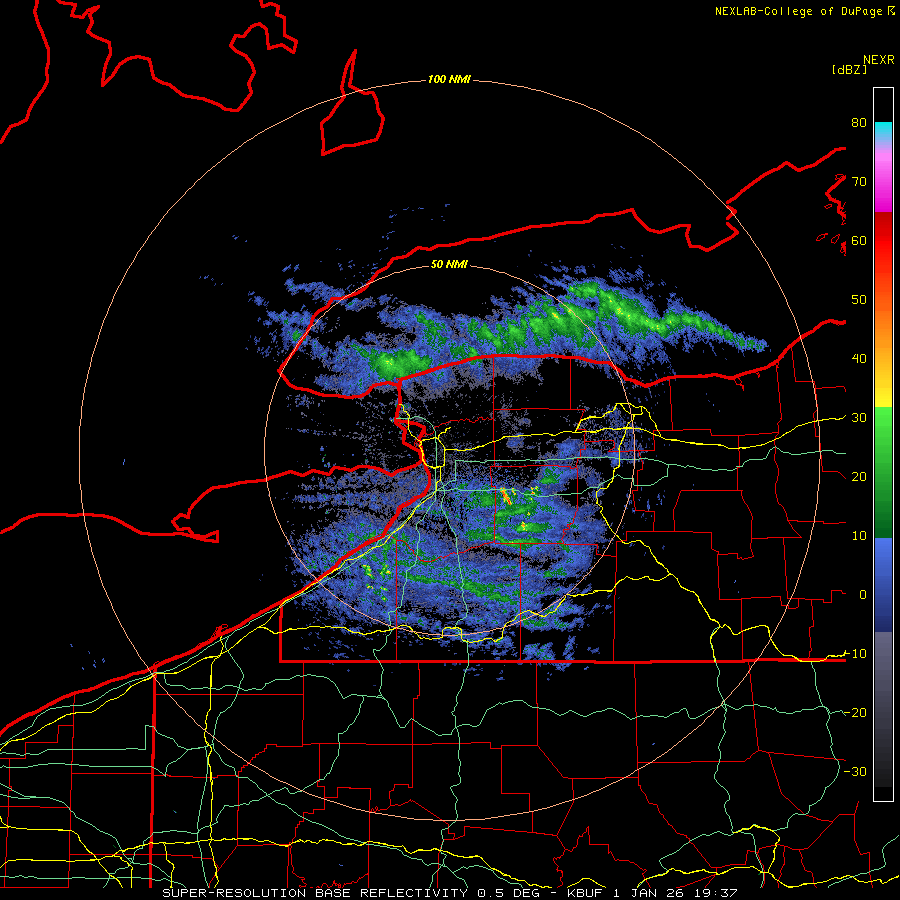
Task: Click the green band of the dBZ color bar
Action: 883,472
